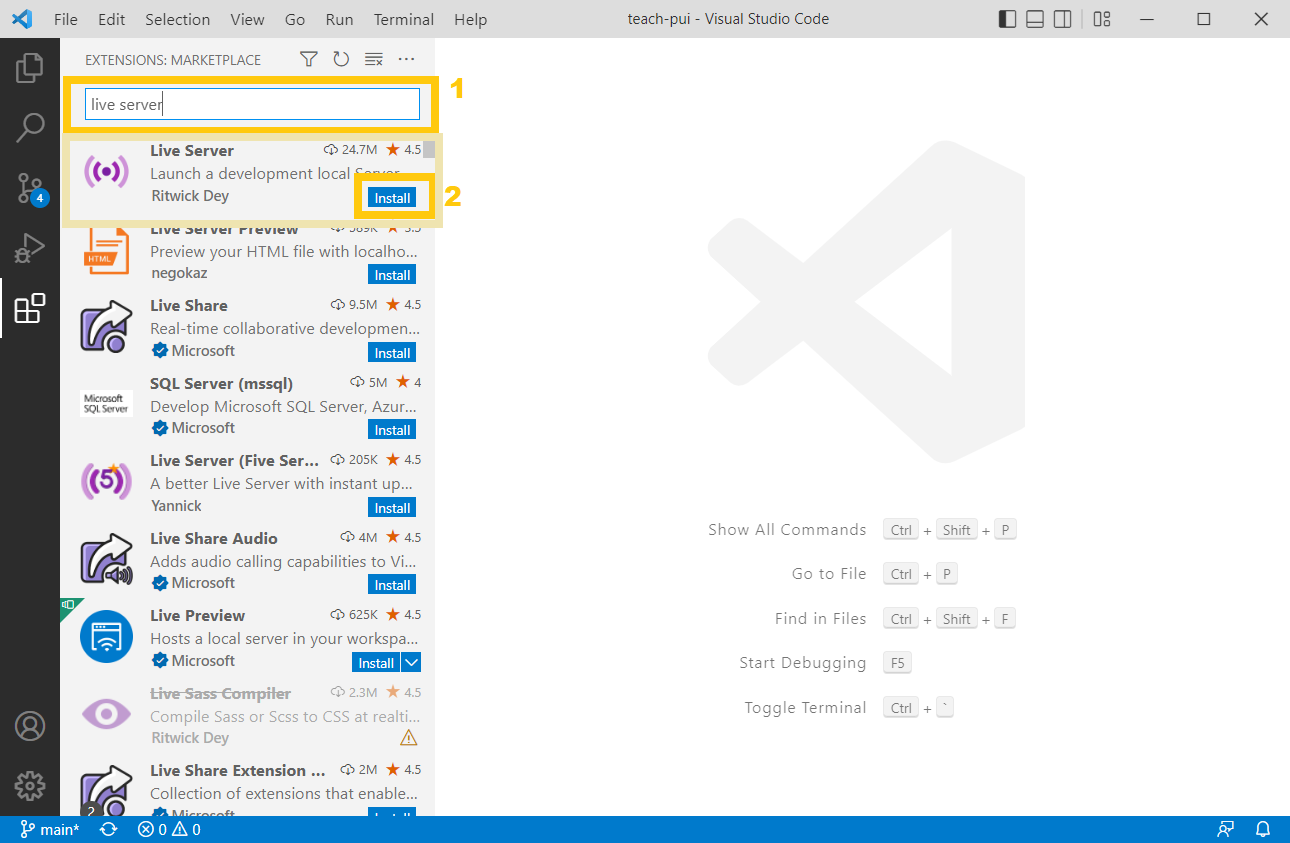Click Toggle Terminal label
Viewport: 1290px width, 843px height.
click(x=805, y=708)
